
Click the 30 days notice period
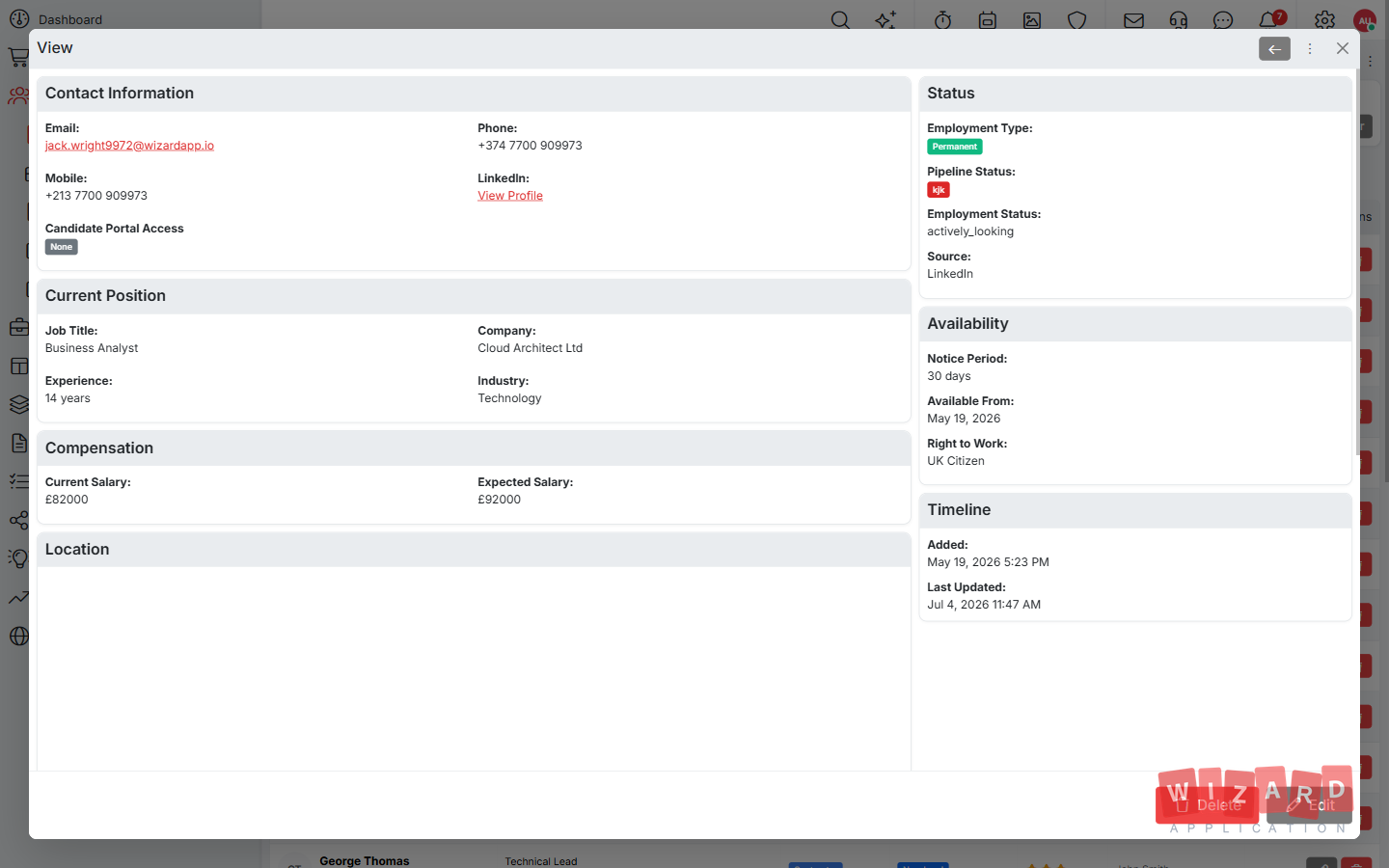pyautogui.click(x=949, y=376)
